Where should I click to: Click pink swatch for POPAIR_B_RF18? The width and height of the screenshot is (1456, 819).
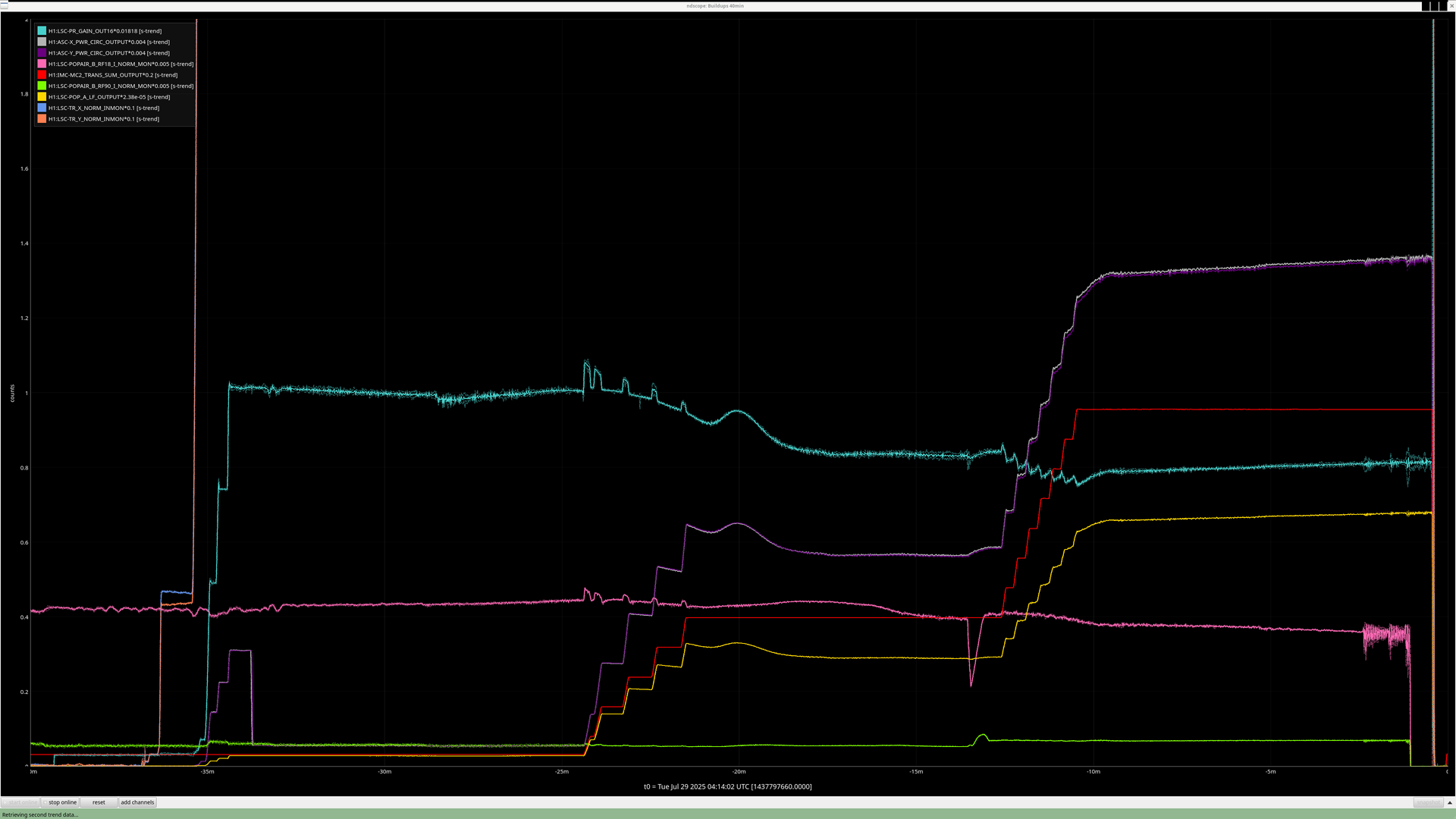42,64
